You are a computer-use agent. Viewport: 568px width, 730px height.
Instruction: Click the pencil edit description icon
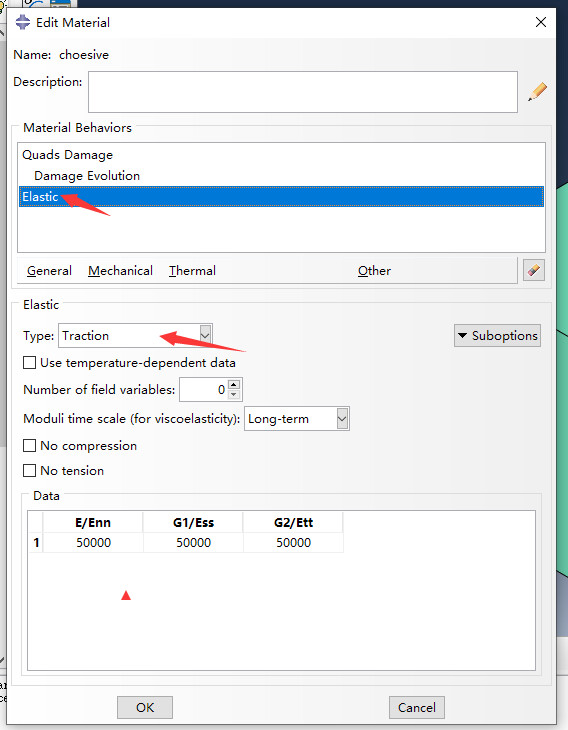pyautogui.click(x=537, y=92)
